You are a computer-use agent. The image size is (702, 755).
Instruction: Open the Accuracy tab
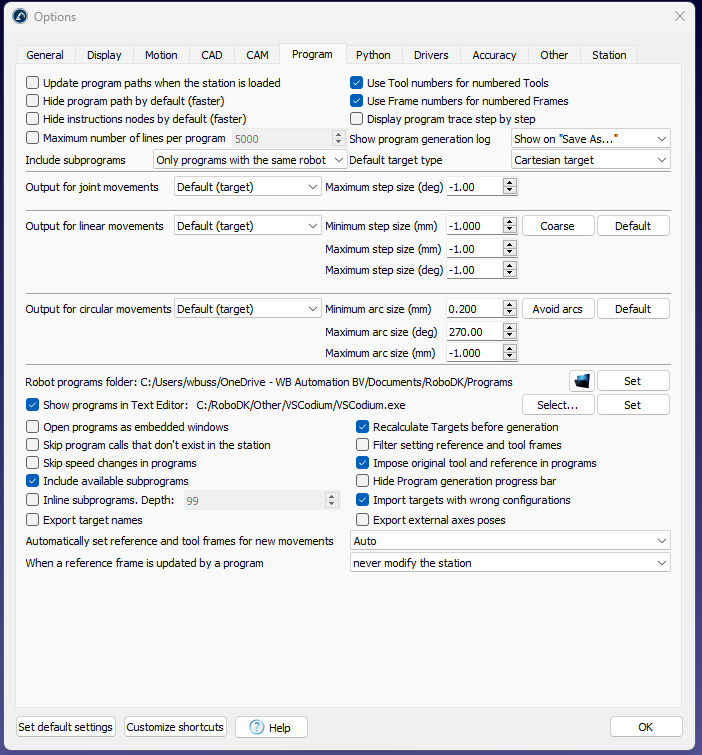[x=494, y=55]
